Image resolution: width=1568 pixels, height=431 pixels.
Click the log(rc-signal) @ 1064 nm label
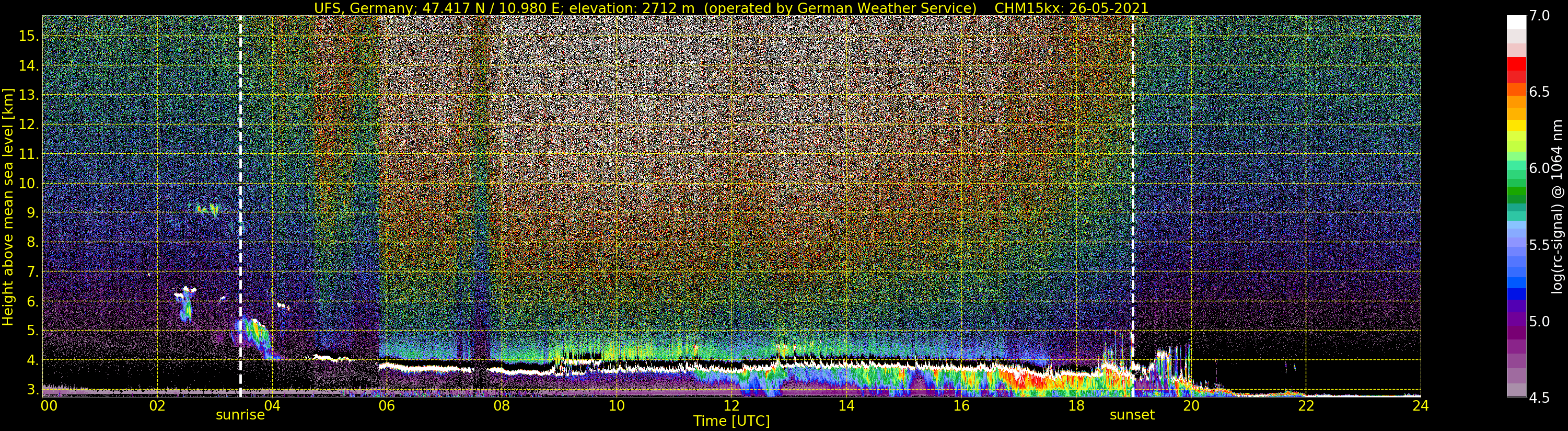pyautogui.click(x=1558, y=206)
